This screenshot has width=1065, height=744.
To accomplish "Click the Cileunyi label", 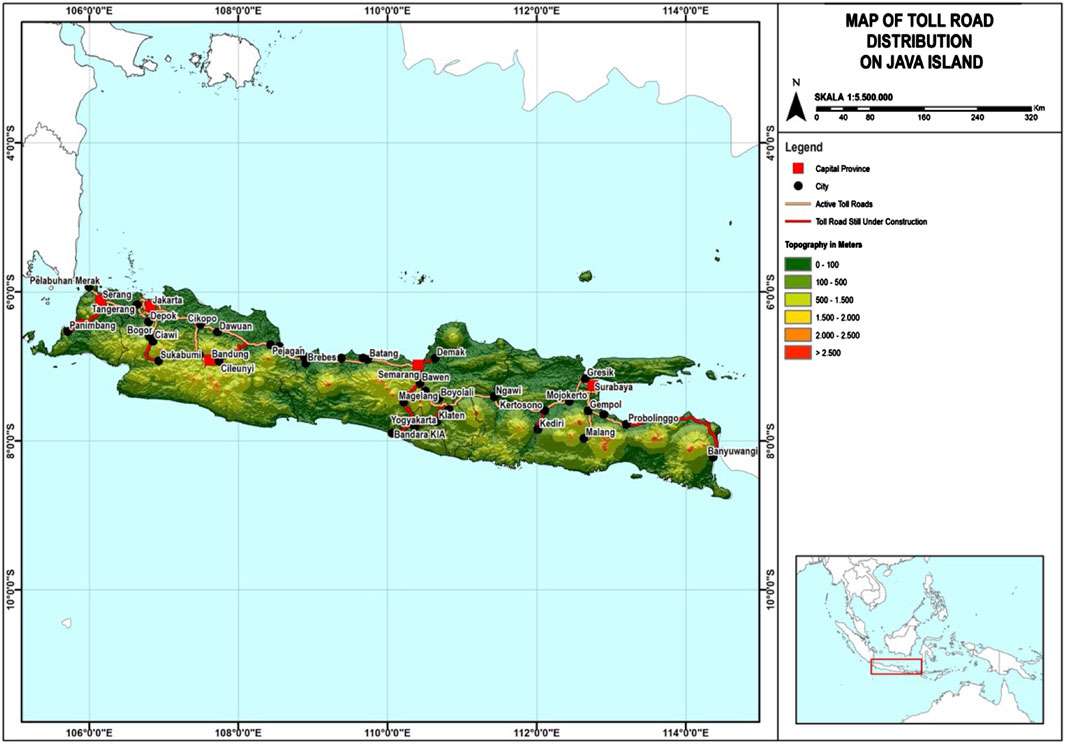I will click(x=238, y=370).
